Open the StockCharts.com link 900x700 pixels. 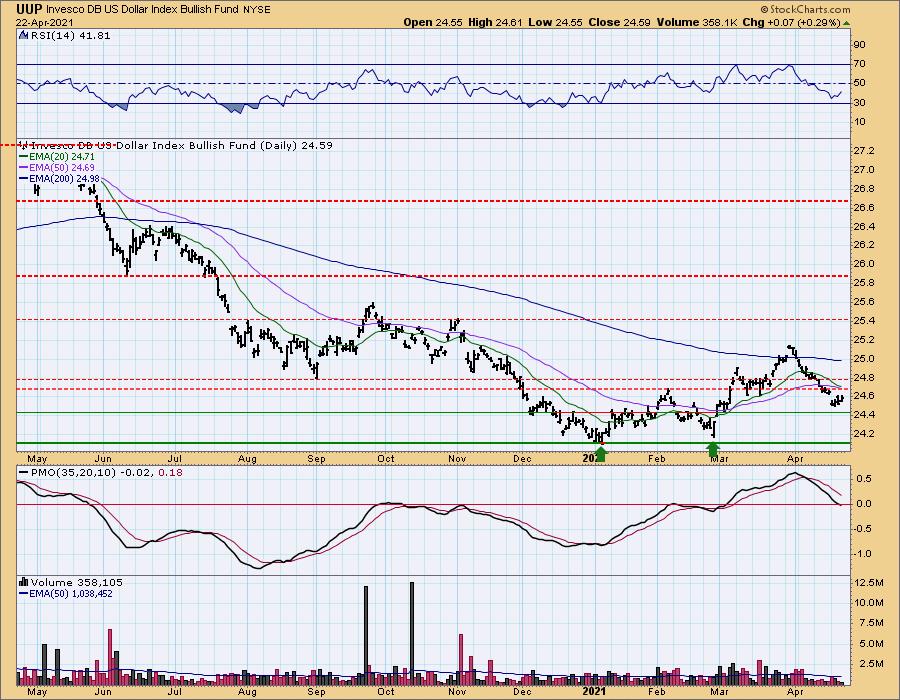point(805,9)
